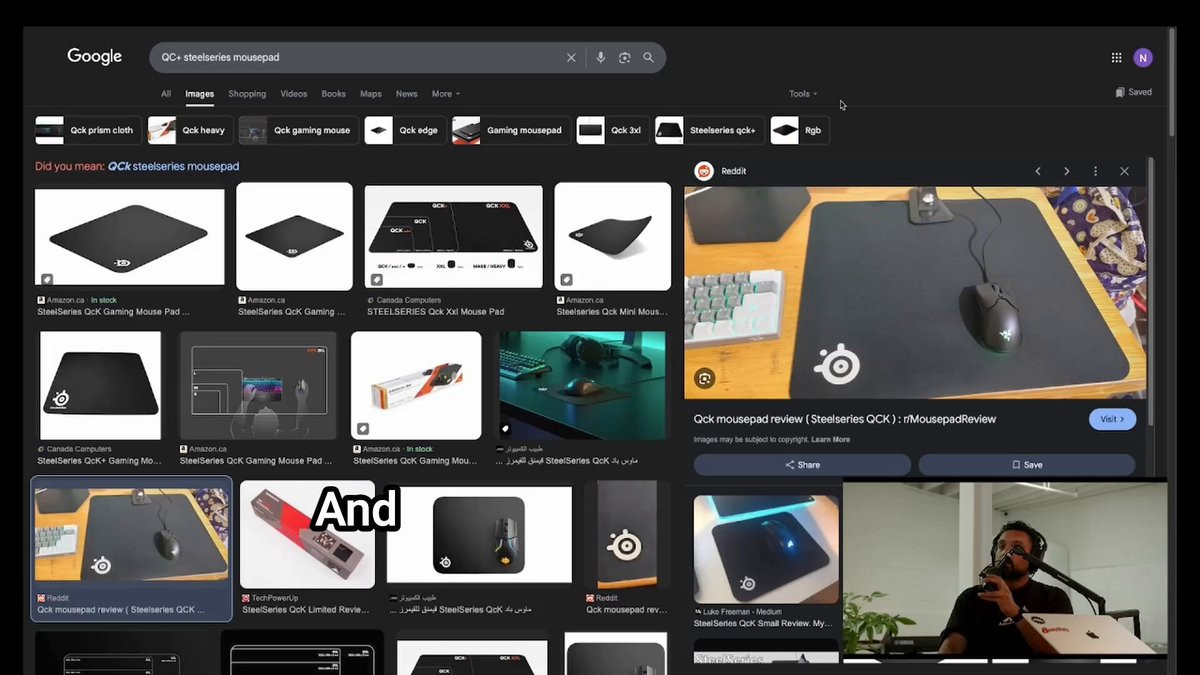
Task: Open Reddit source icon in preview header
Action: 704,171
